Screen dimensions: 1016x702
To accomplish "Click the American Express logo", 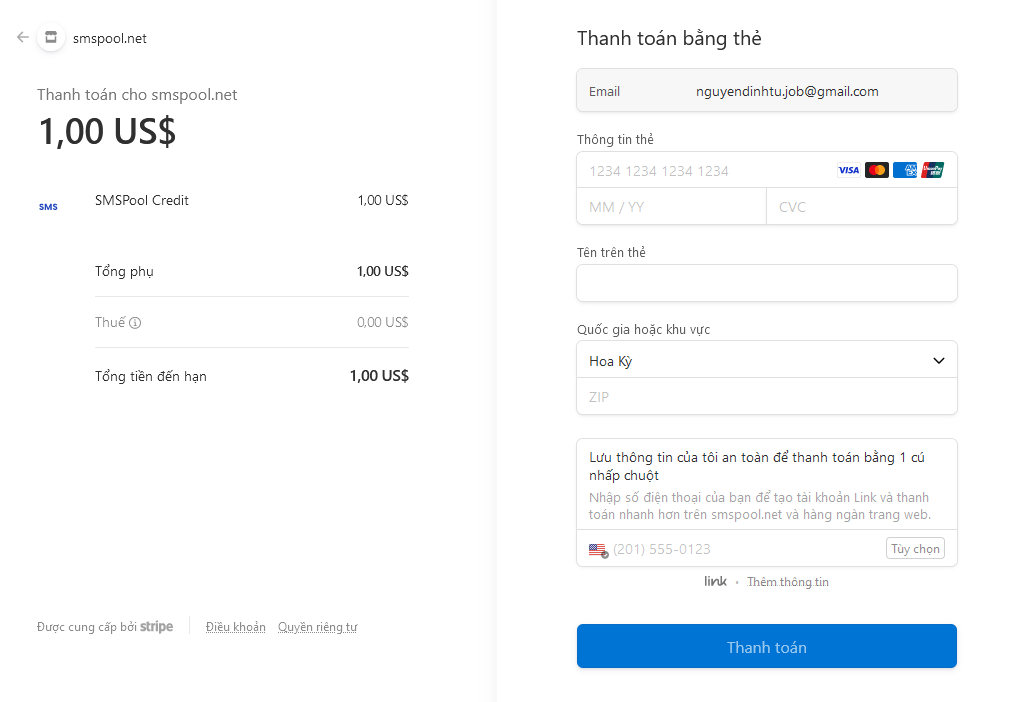I will tap(905, 170).
